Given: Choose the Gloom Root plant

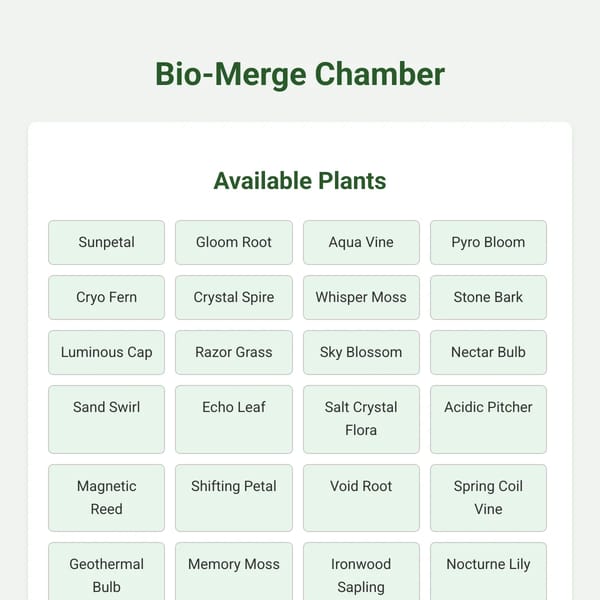Looking at the screenshot, I should click(234, 242).
